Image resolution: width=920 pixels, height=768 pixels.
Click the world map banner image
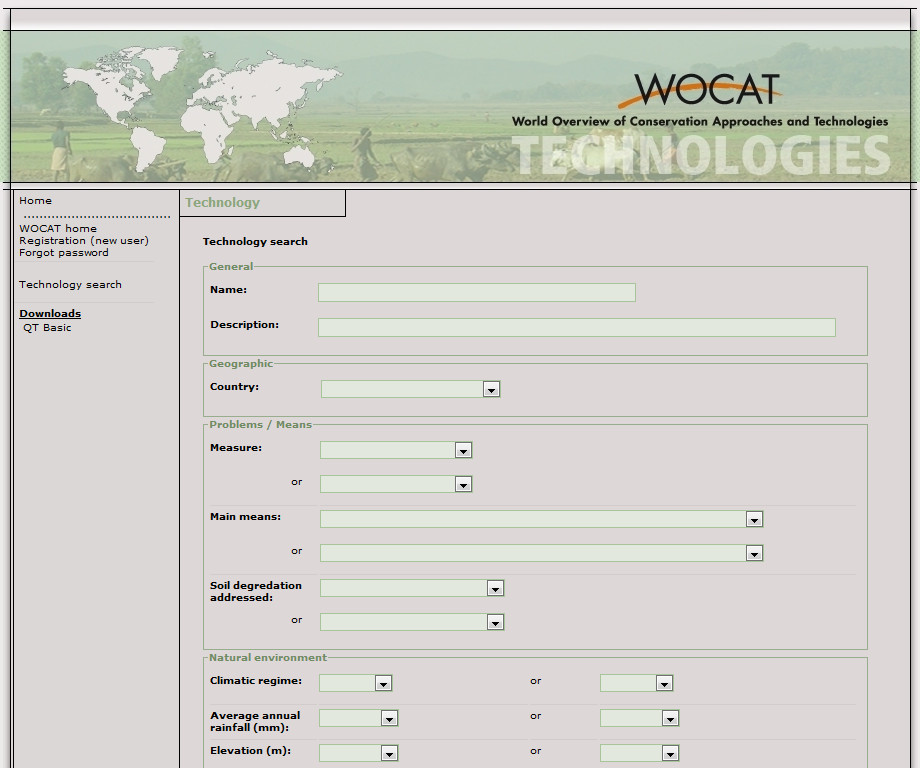tap(215, 107)
